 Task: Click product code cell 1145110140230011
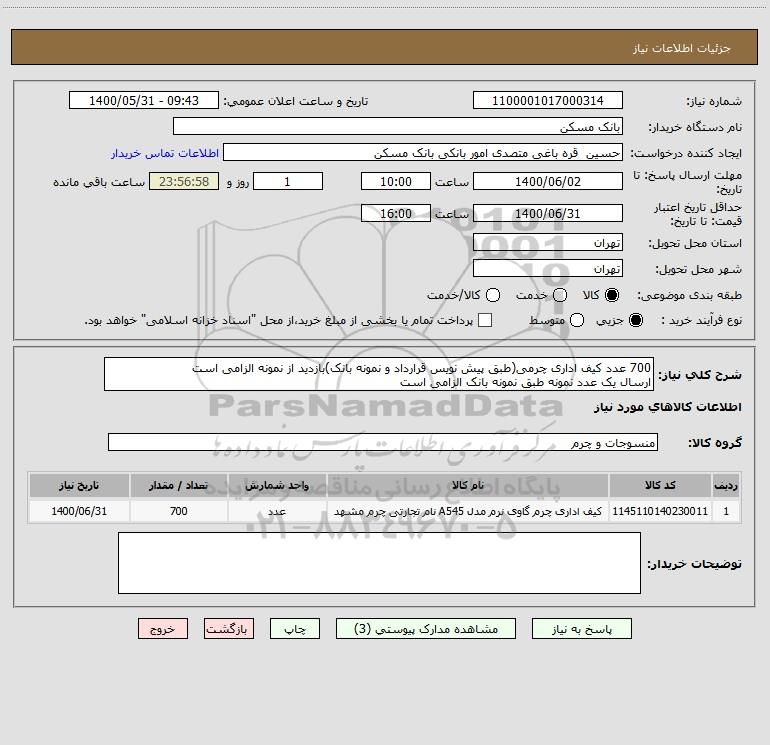660,511
